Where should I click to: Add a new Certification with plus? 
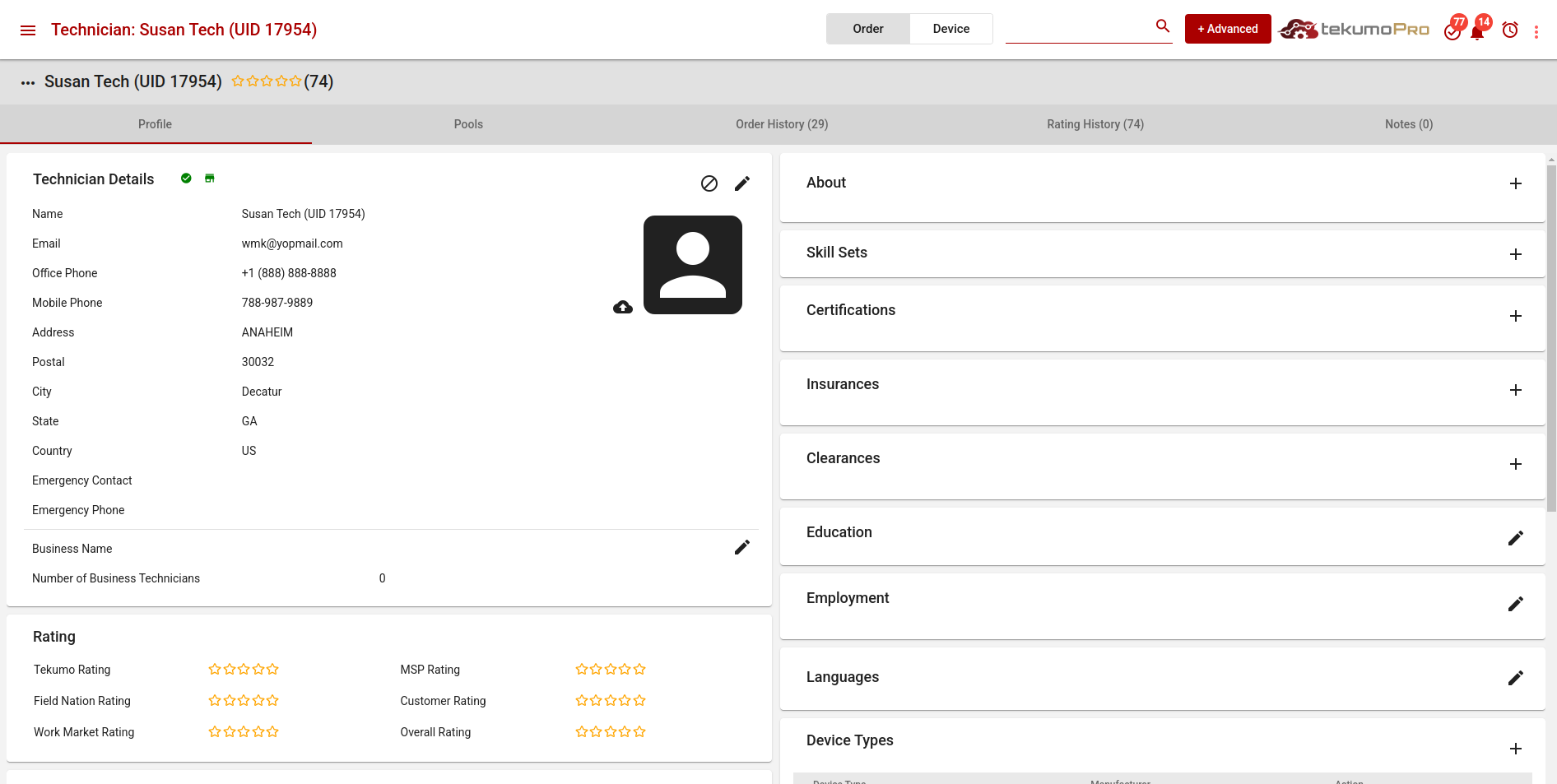[x=1515, y=316]
